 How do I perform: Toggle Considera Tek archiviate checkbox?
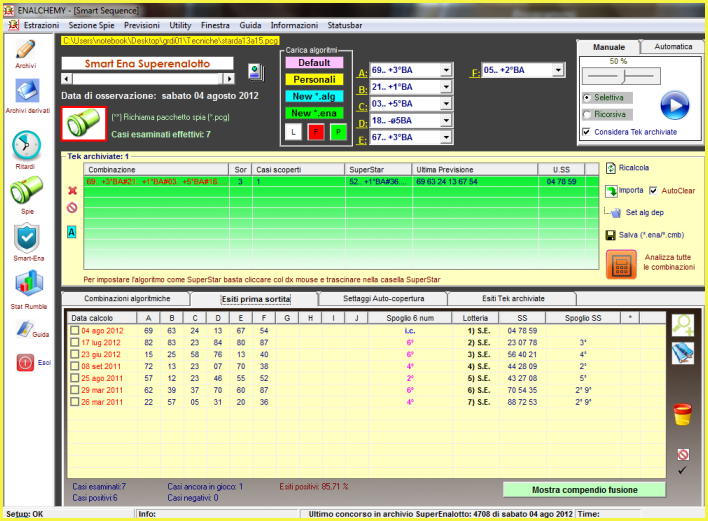tap(586, 132)
